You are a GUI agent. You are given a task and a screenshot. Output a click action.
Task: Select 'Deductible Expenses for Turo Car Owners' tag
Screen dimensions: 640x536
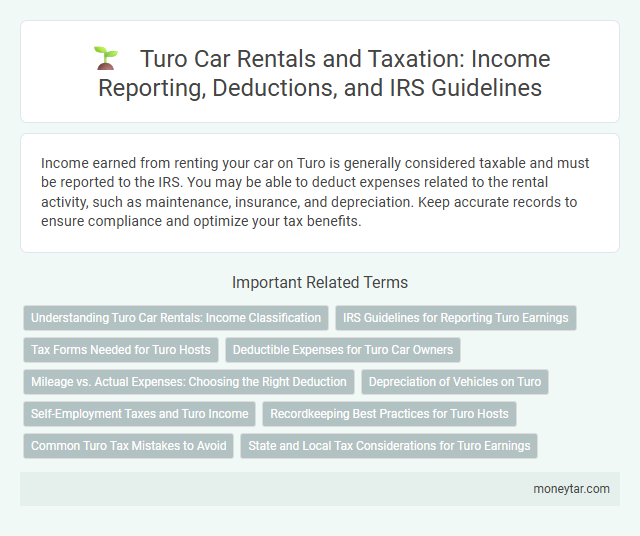pyautogui.click(x=343, y=350)
